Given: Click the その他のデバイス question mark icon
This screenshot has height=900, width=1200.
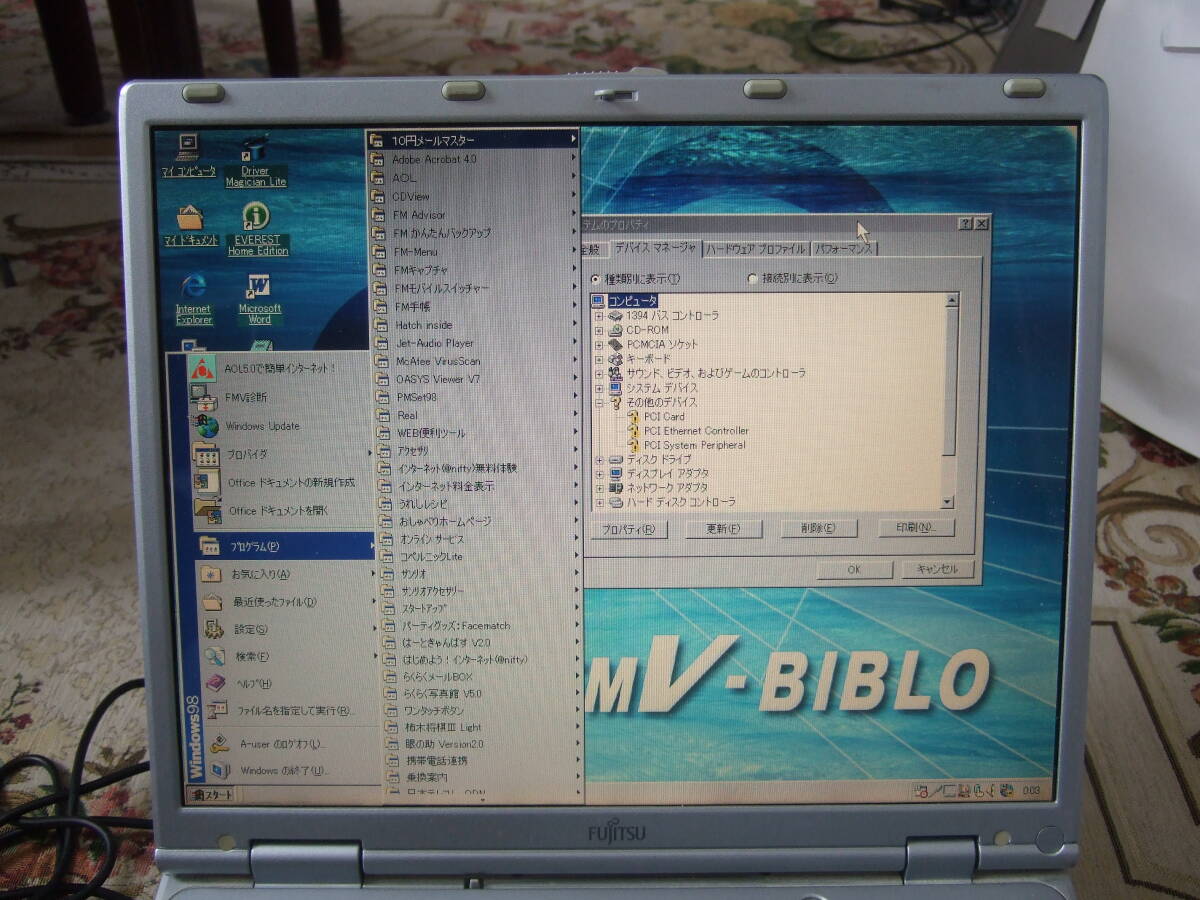Looking at the screenshot, I should [616, 402].
